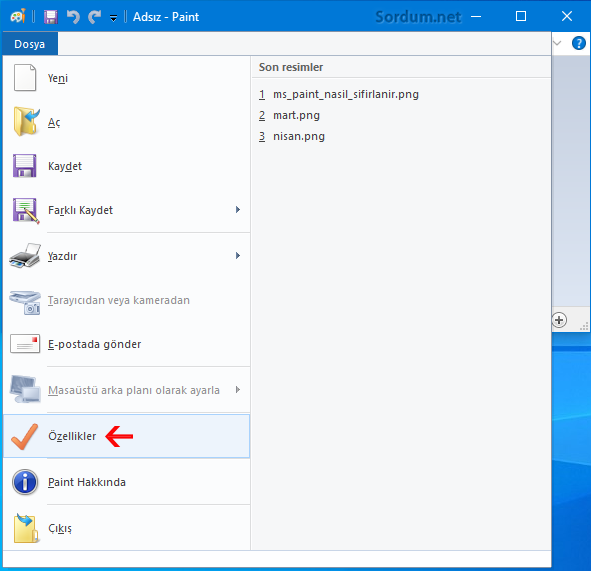Select the Farklı Kaydet menu entry

[126, 210]
